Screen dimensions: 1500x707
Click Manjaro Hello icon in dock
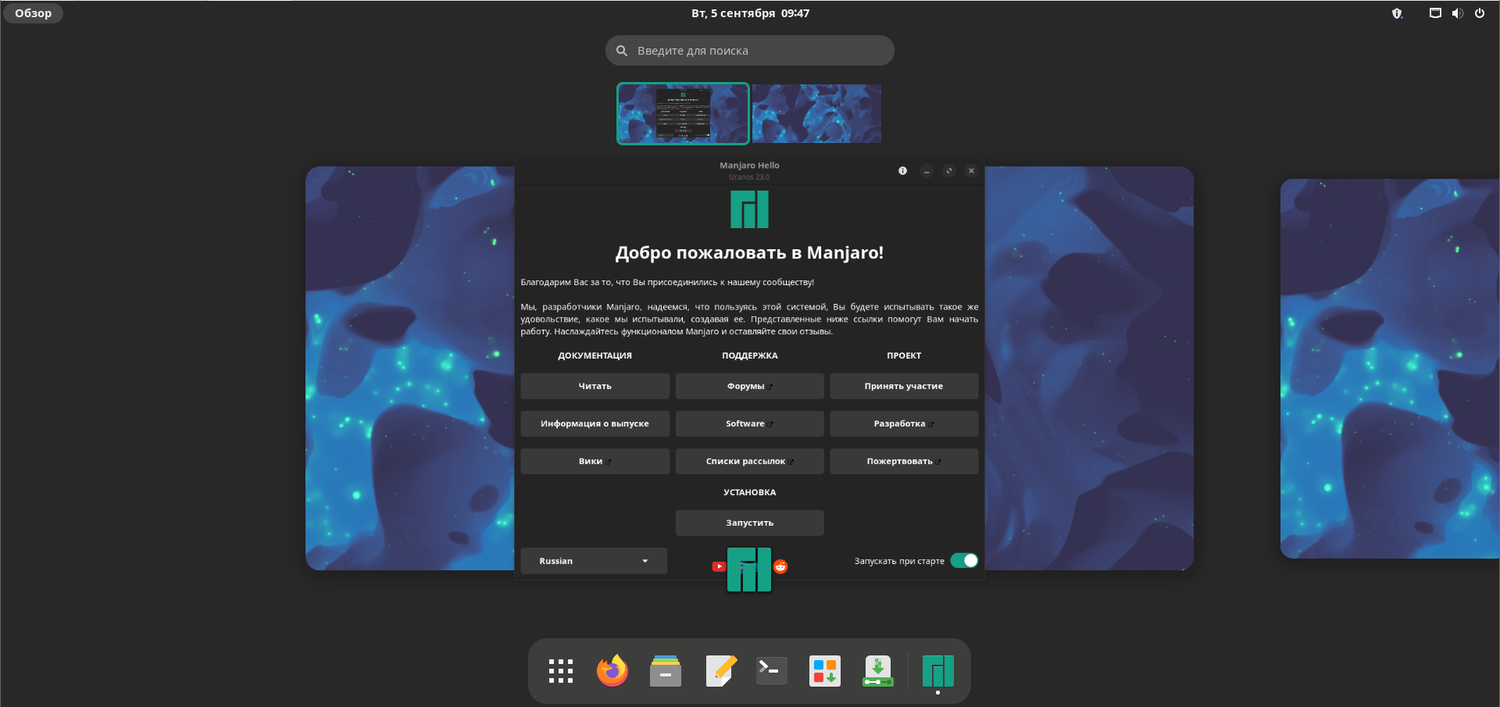[x=938, y=671]
